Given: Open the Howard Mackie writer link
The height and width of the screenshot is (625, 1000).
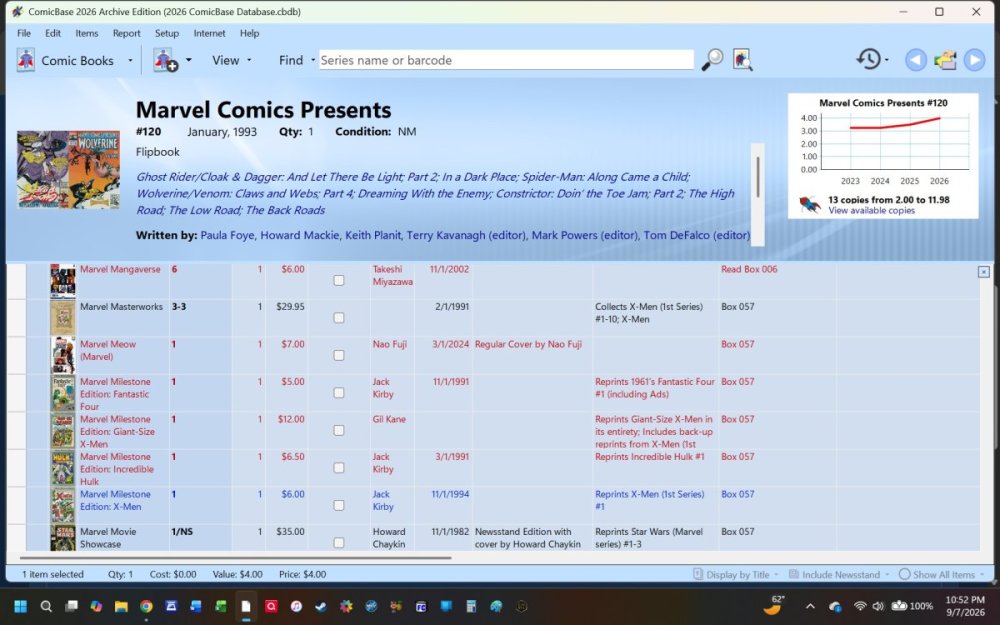Looking at the screenshot, I should pos(300,235).
